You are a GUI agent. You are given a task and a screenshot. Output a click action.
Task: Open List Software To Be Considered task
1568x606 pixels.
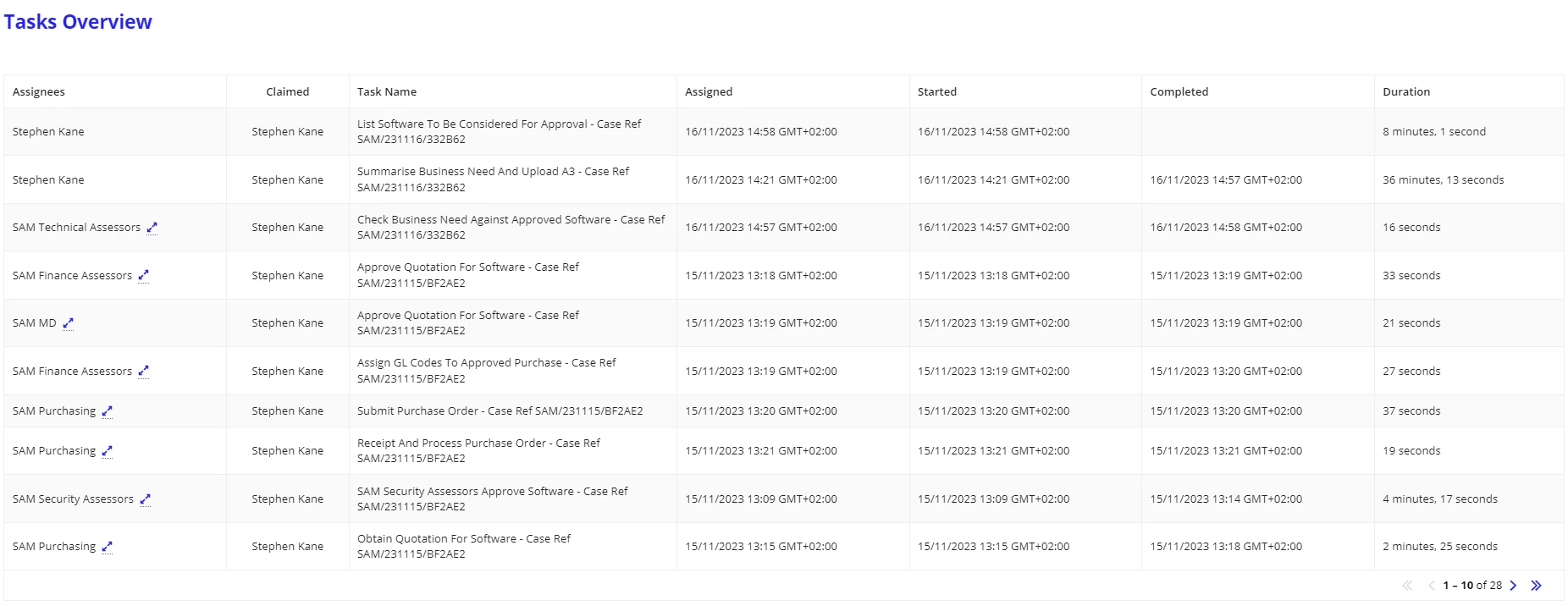(x=500, y=131)
